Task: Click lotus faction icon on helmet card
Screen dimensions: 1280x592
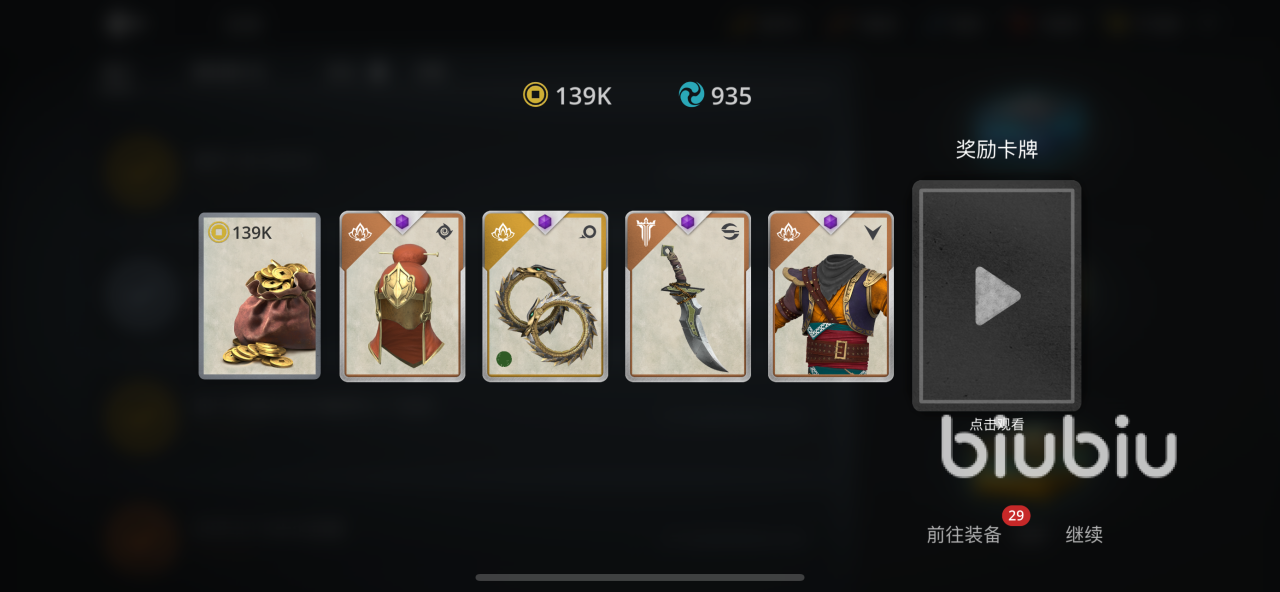Action: pos(359,232)
